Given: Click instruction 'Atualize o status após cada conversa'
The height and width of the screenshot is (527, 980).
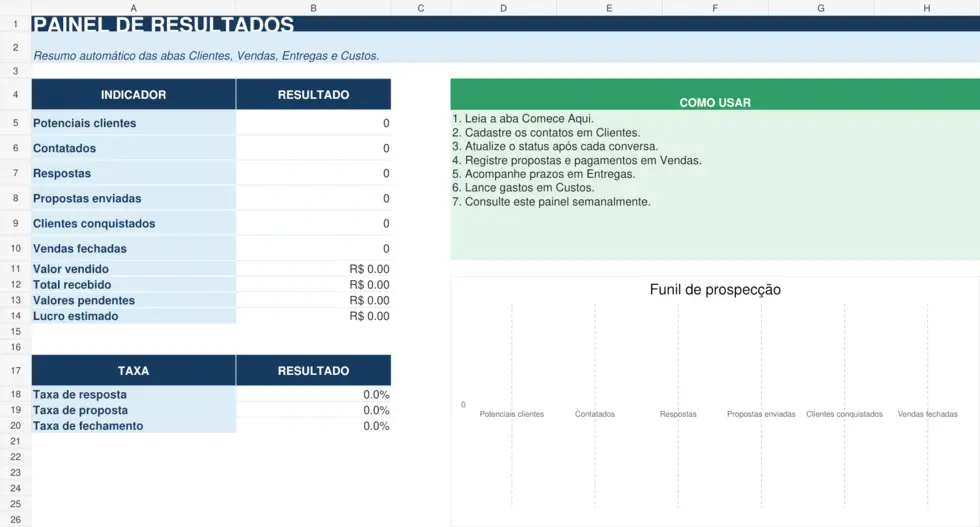Looking at the screenshot, I should [x=555, y=146].
